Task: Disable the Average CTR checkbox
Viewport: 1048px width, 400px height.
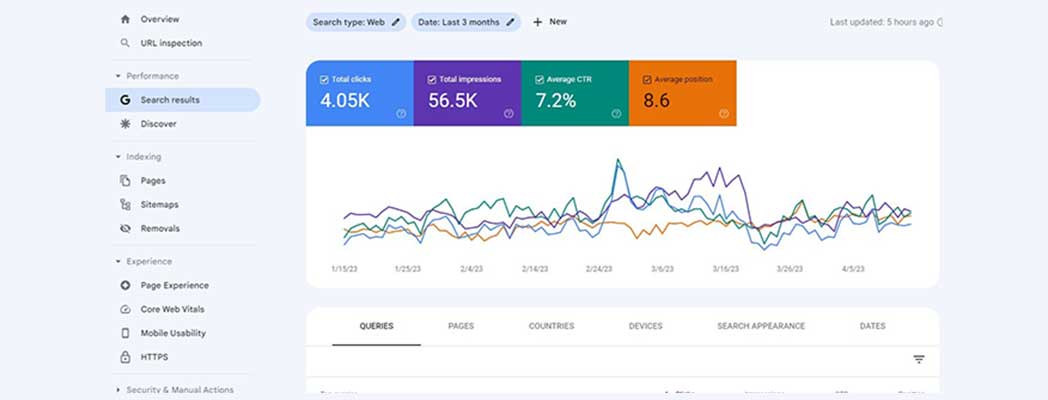Action: (x=539, y=79)
